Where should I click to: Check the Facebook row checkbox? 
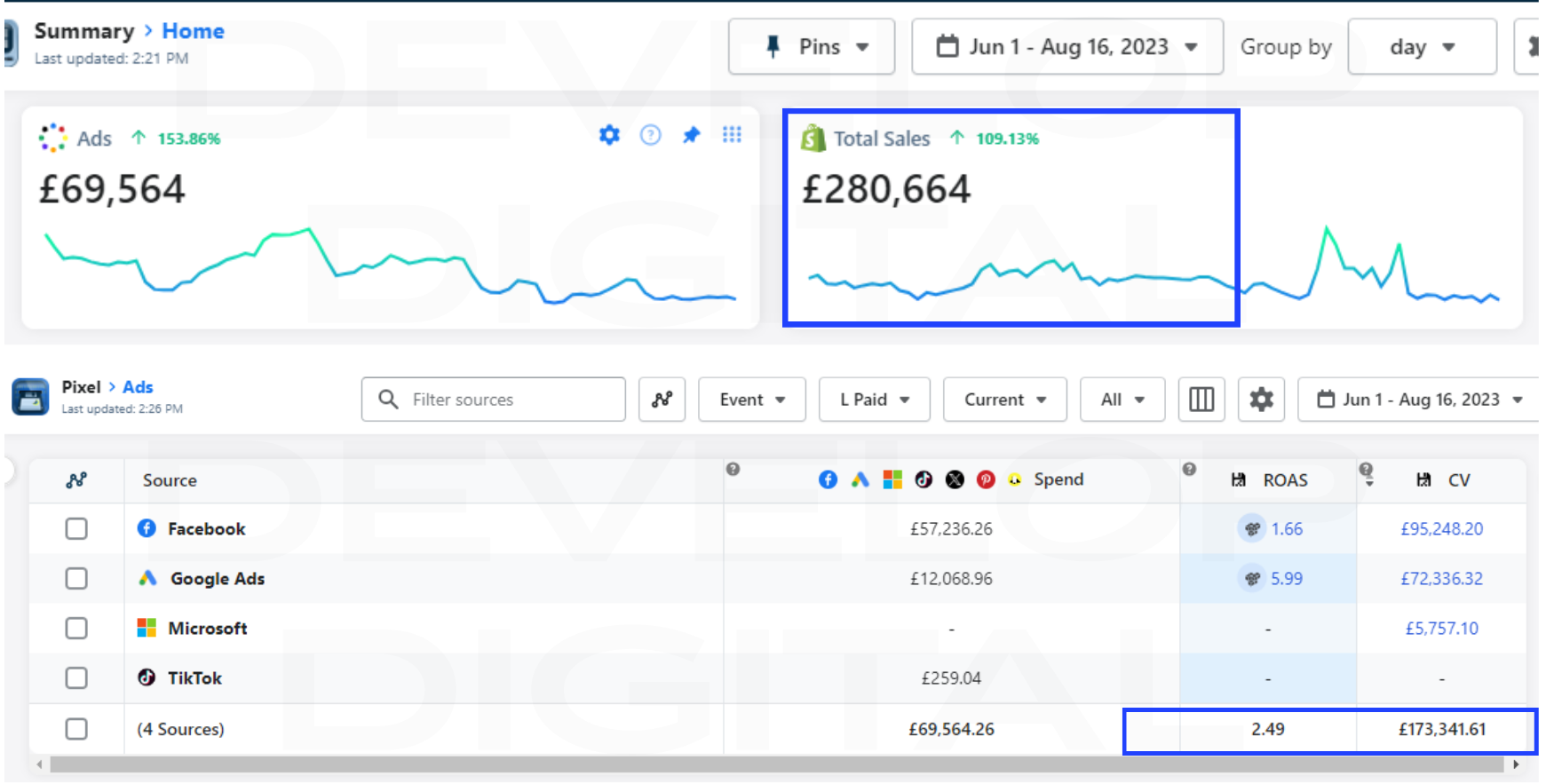point(76,529)
